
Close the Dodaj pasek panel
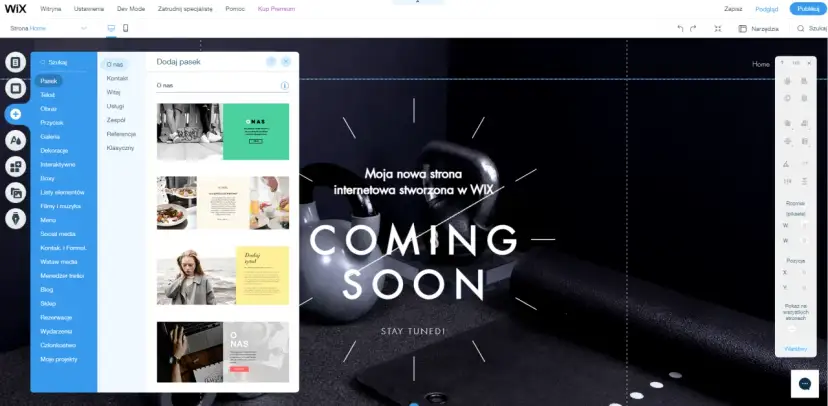tap(286, 62)
